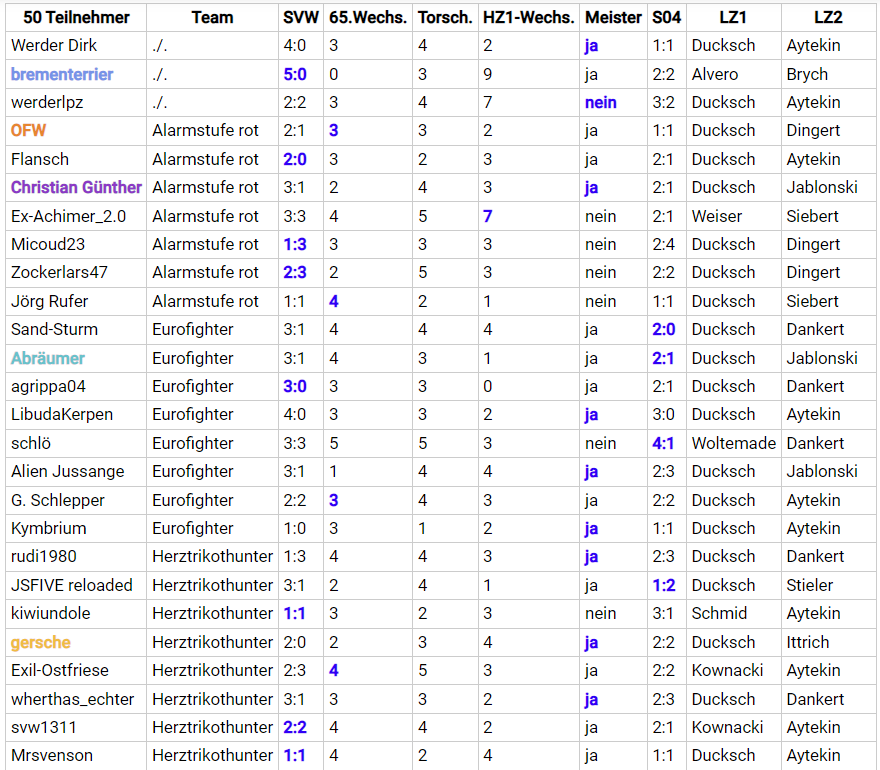Image resolution: width=880 pixels, height=770 pixels.
Task: Click 'Woltemade' in the LZ1 column
Action: 734,443
